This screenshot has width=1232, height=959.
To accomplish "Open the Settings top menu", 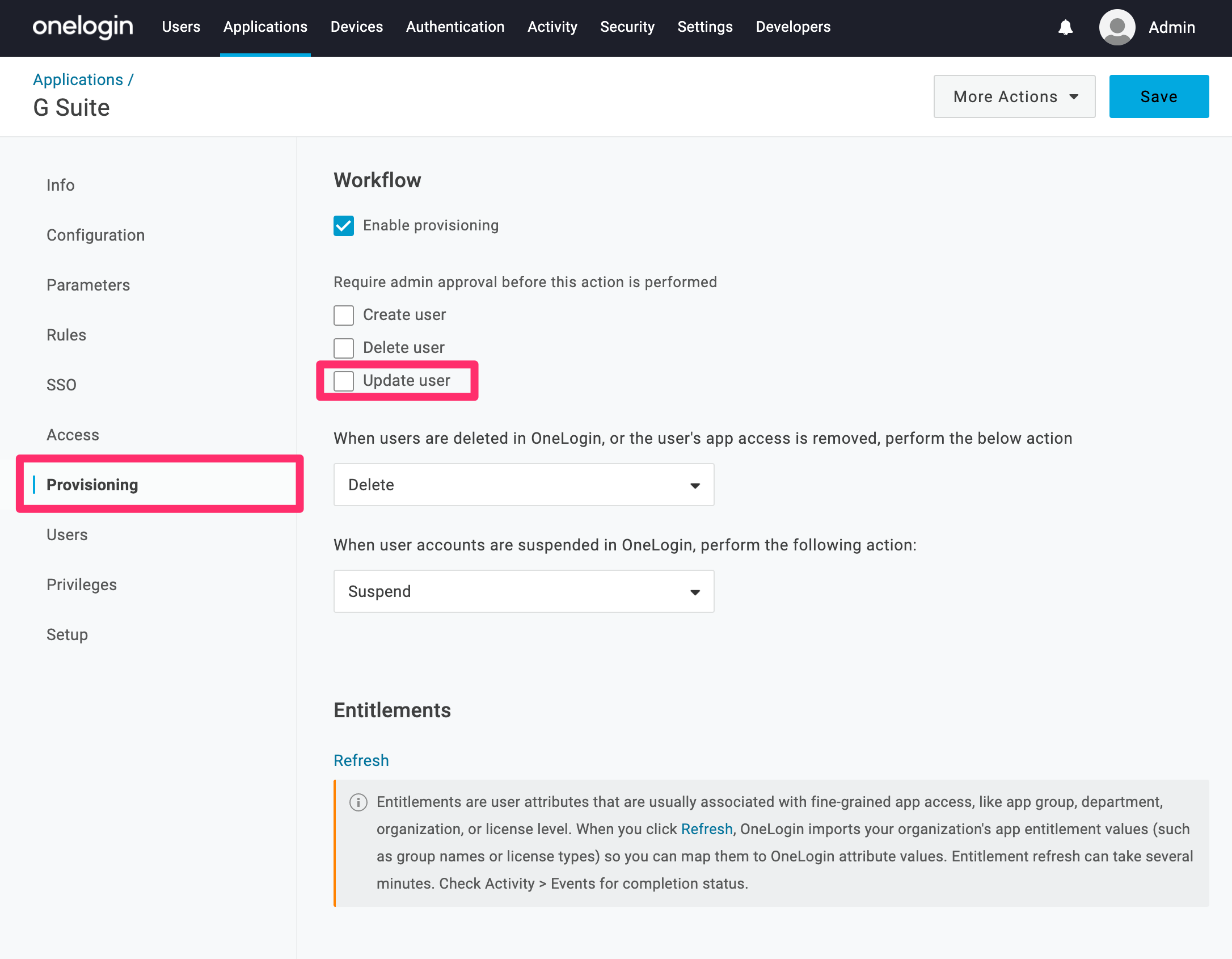I will tap(705, 27).
